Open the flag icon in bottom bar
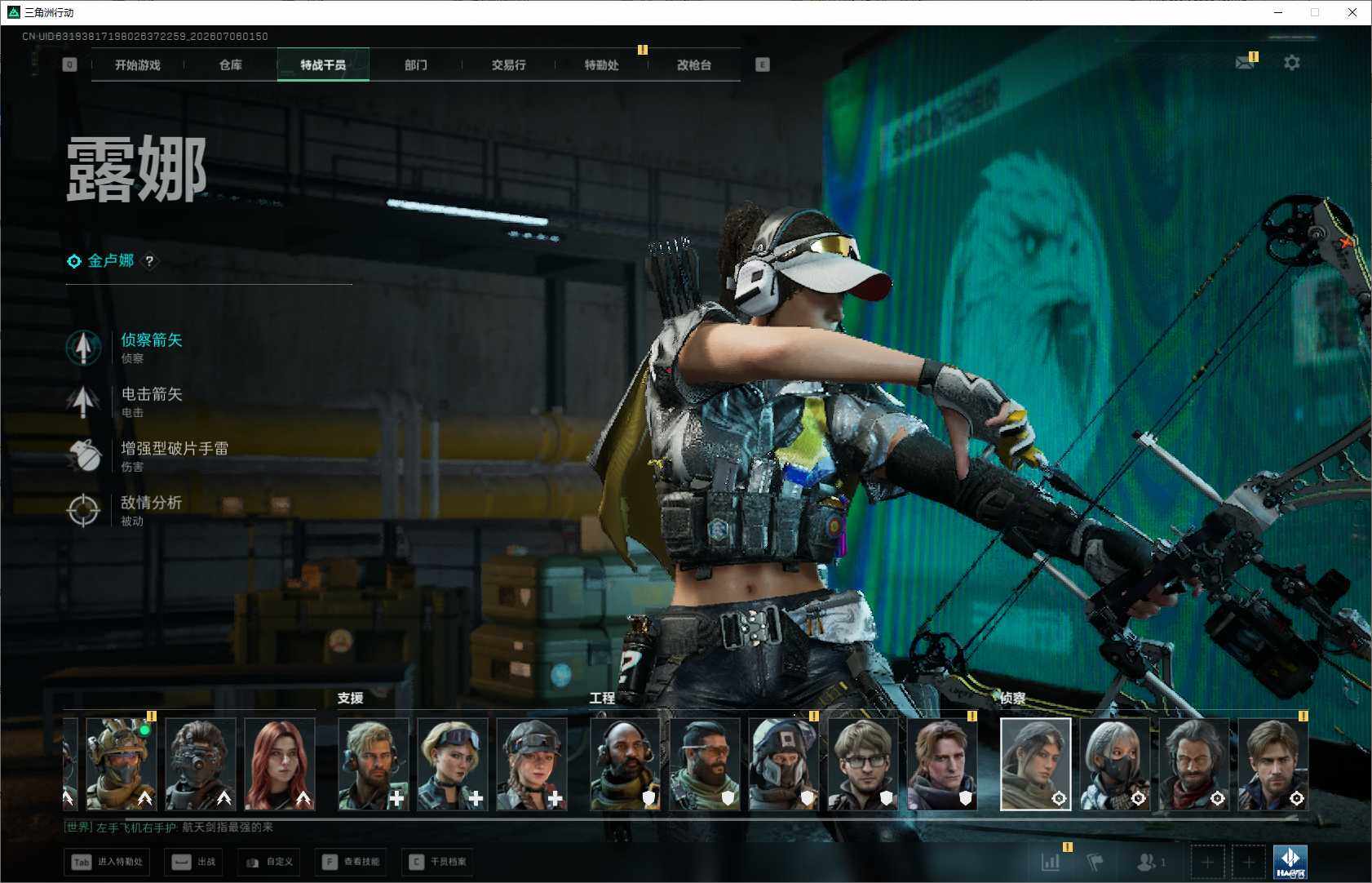The width and height of the screenshot is (1372, 883). click(1095, 862)
